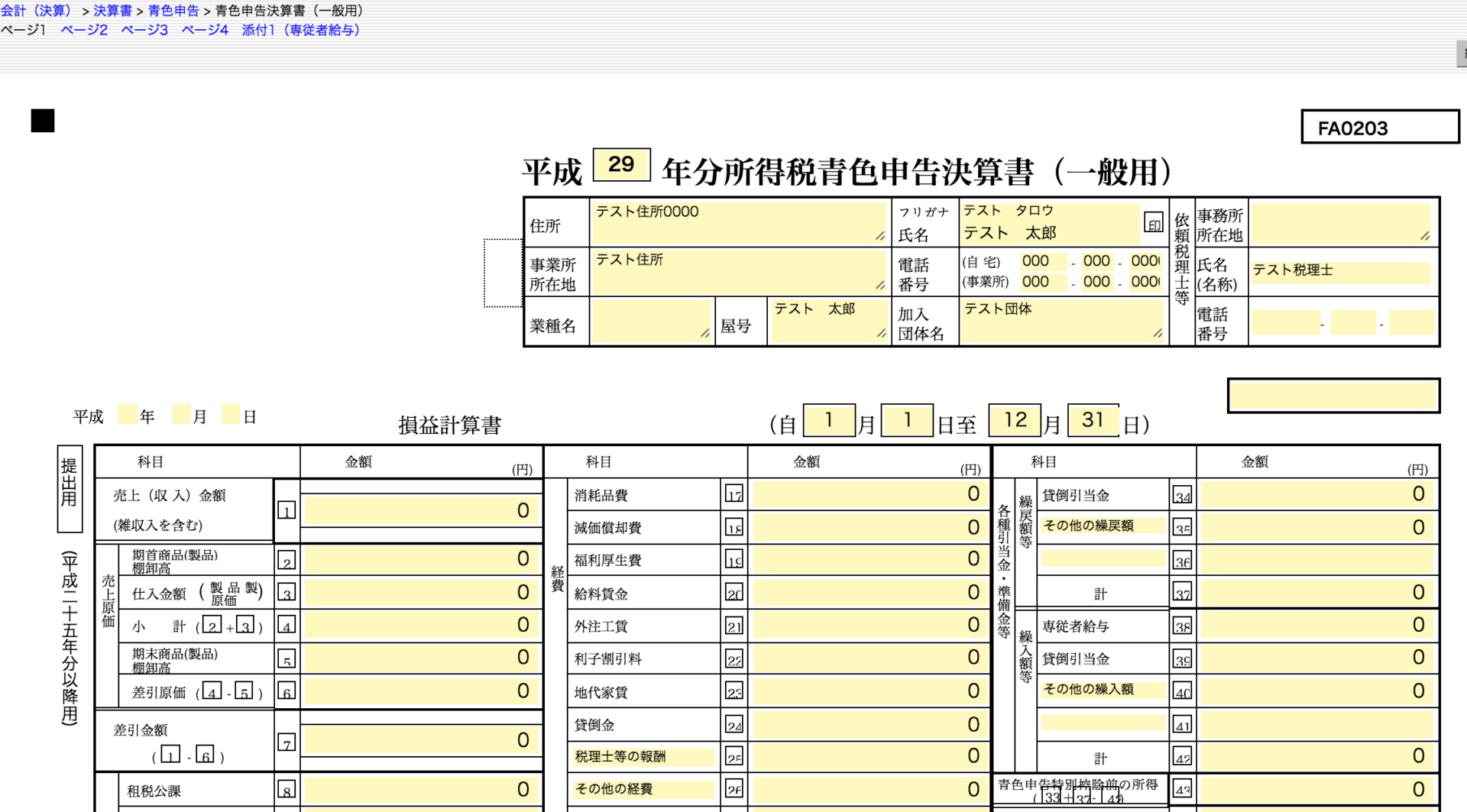Click the 加入団体名 text area
Viewport: 1467px width, 812px height.
[1063, 320]
